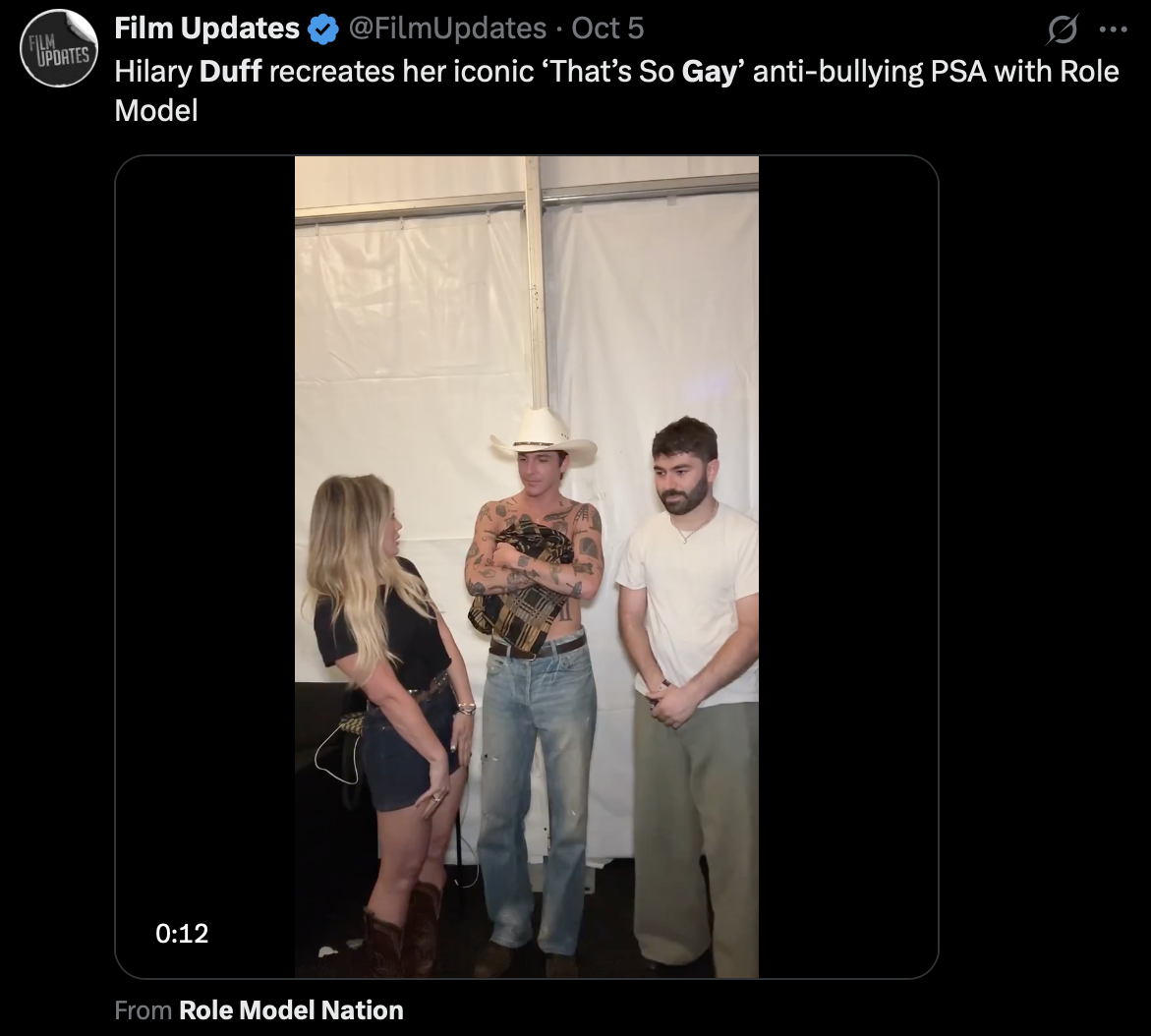Click the "0:12" video duration label
The height and width of the screenshot is (1036, 1151).
(182, 933)
